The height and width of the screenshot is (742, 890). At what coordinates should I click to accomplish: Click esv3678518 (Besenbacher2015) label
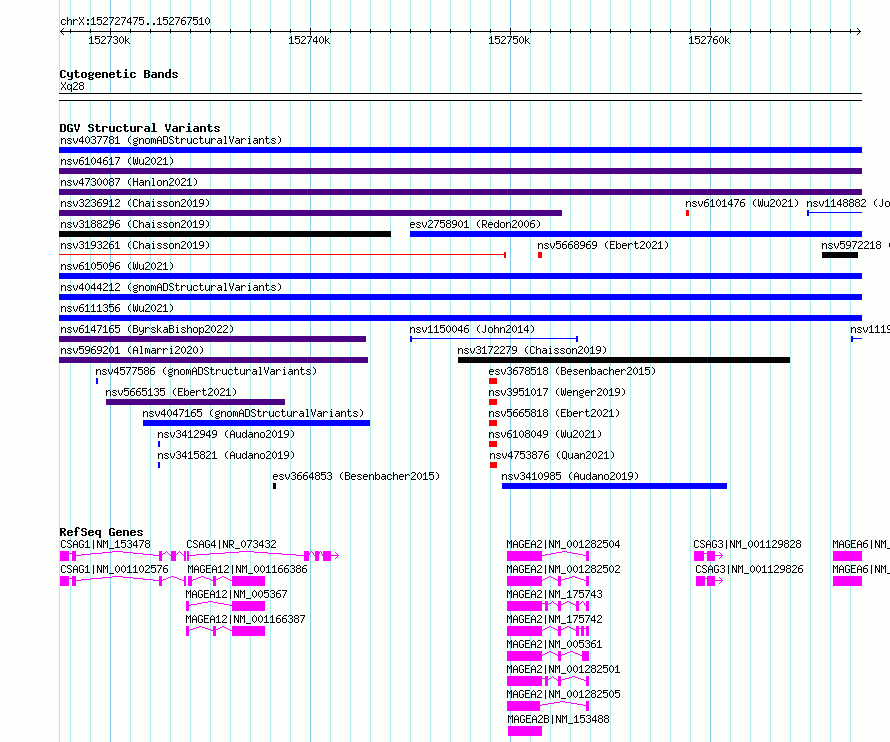click(572, 371)
